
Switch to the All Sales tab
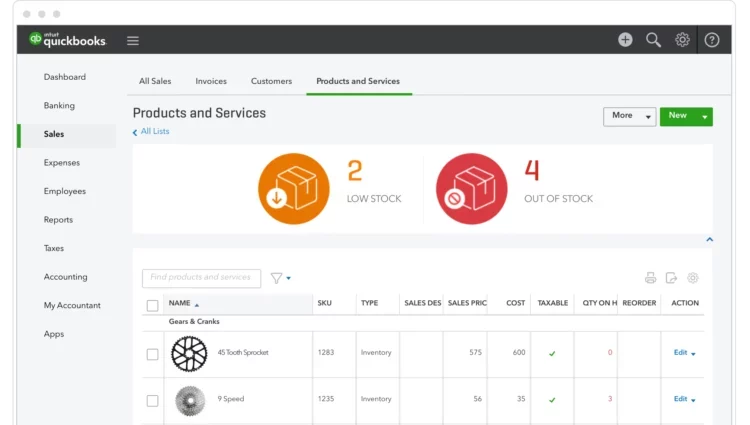pos(155,81)
